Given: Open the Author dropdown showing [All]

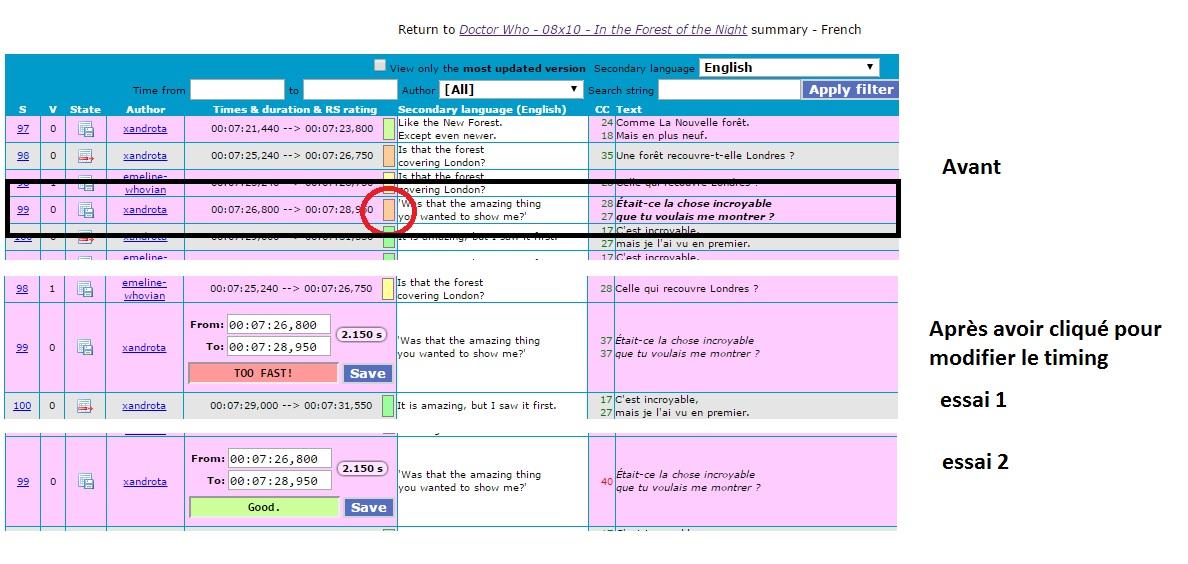Looking at the screenshot, I should (512, 89).
